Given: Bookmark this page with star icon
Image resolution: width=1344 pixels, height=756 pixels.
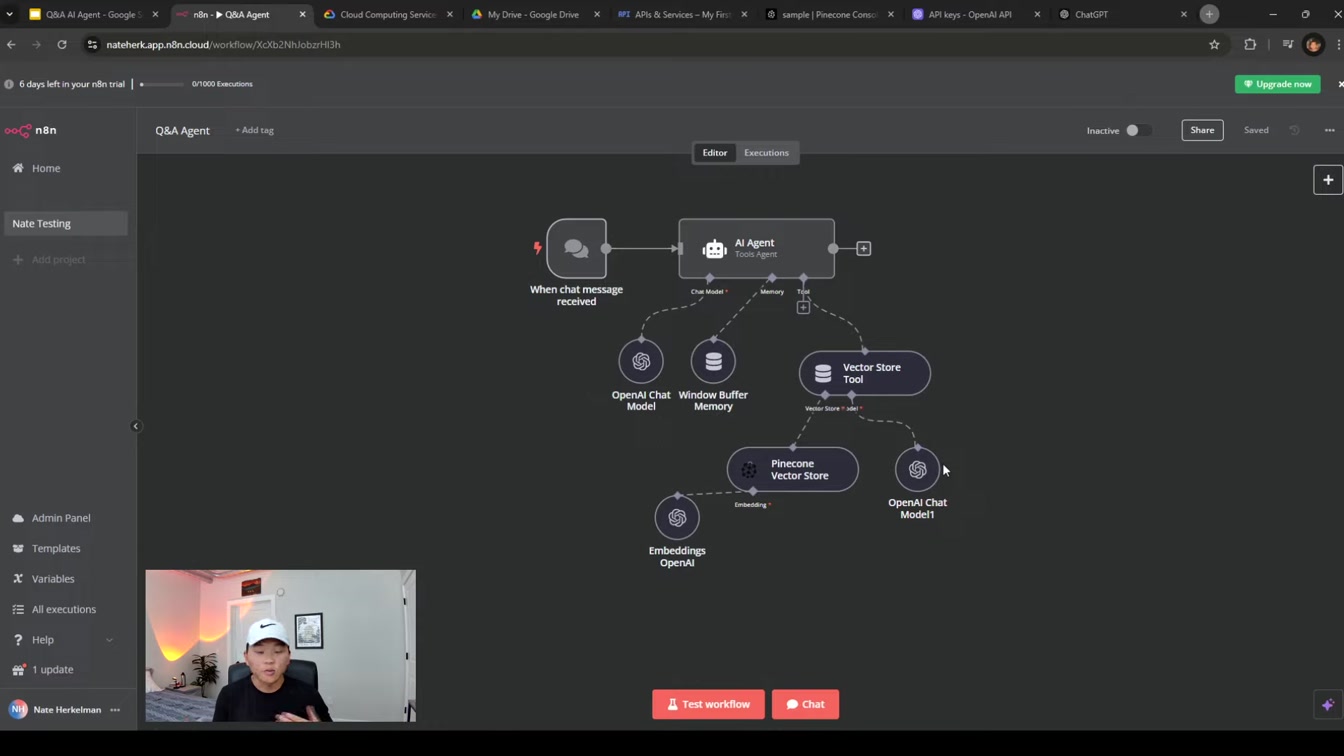Looking at the screenshot, I should [1214, 44].
